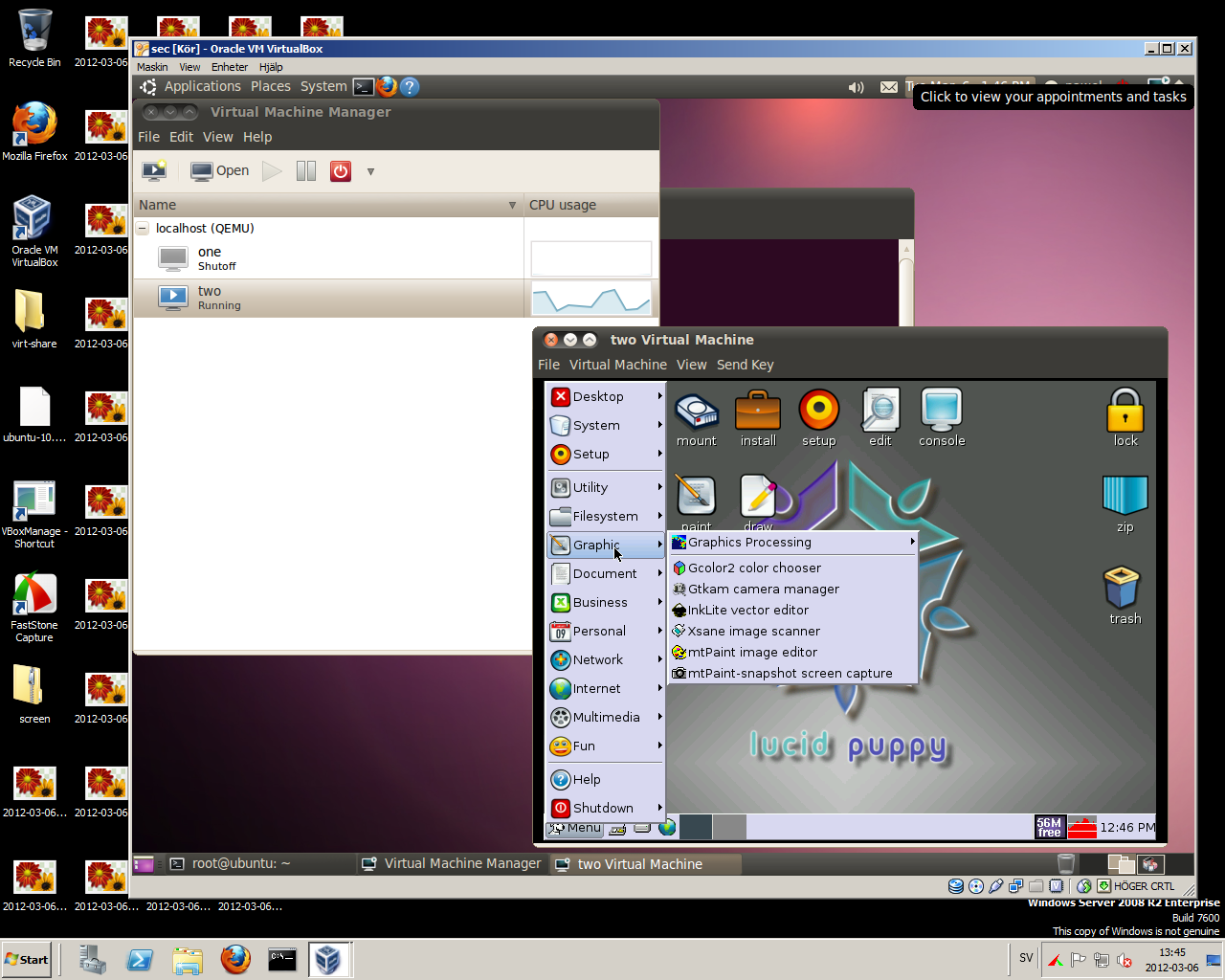Open the Recycle Bin on Windows desktop

(34, 38)
